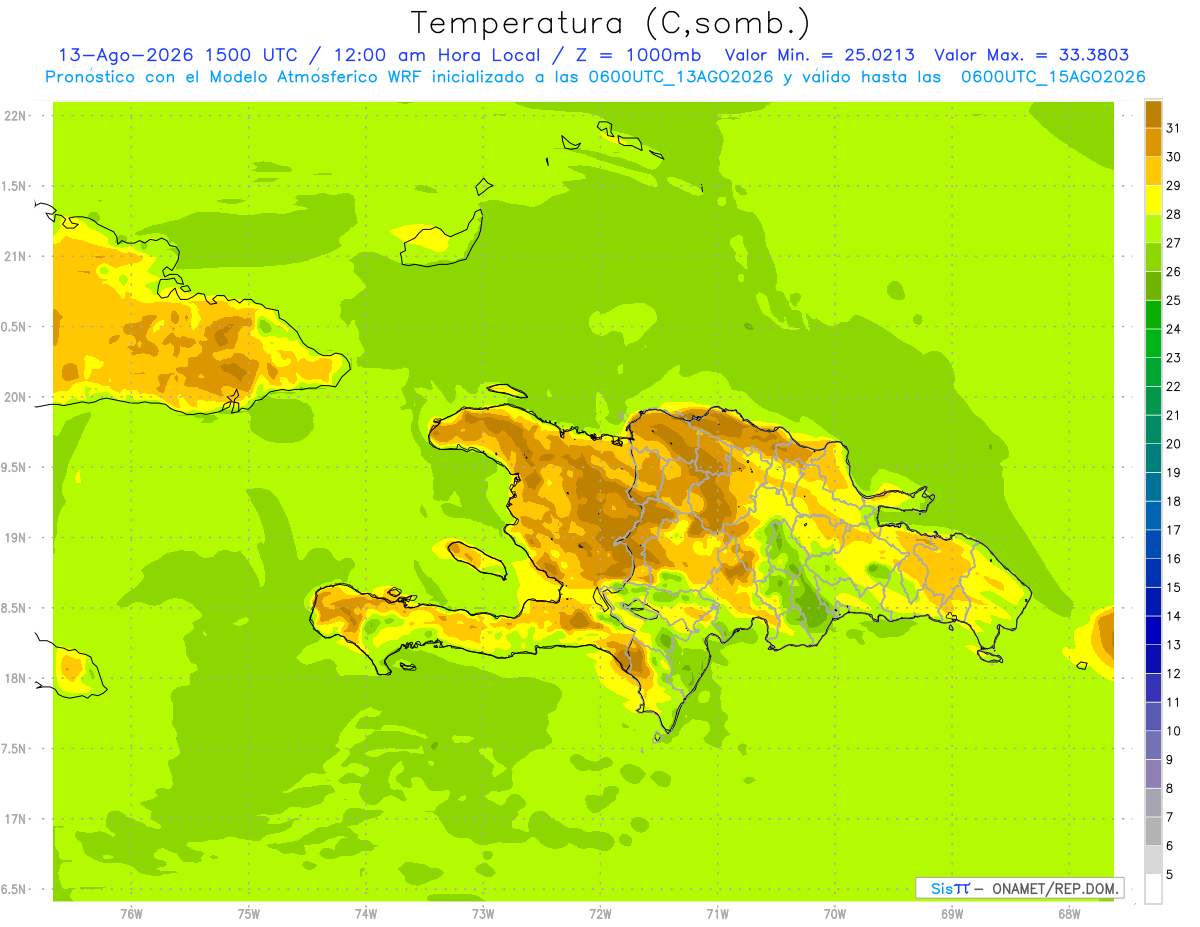
Task: Click the '72W' longitude label
Action: pos(600,914)
